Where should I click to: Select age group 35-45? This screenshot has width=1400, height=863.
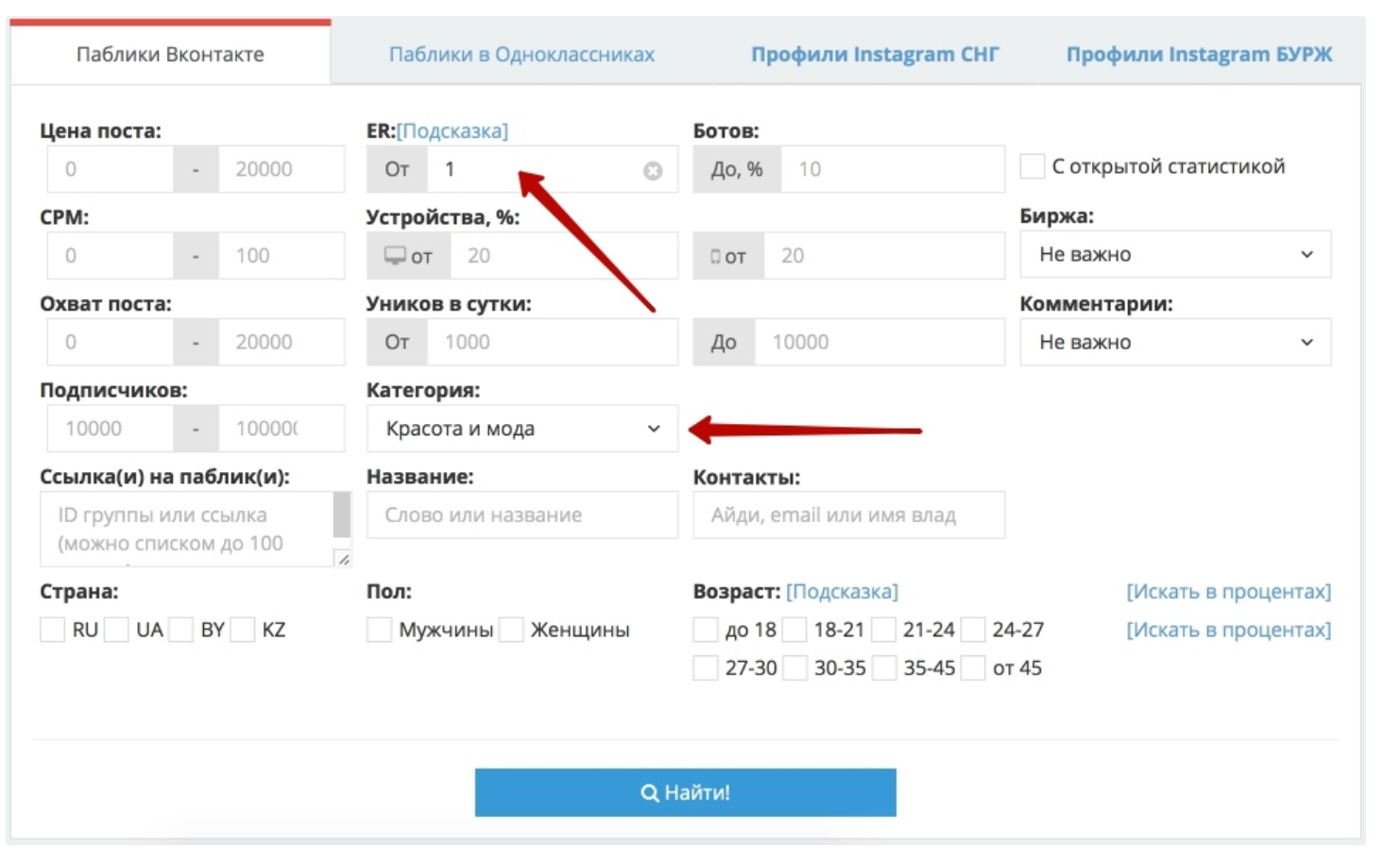[x=883, y=668]
